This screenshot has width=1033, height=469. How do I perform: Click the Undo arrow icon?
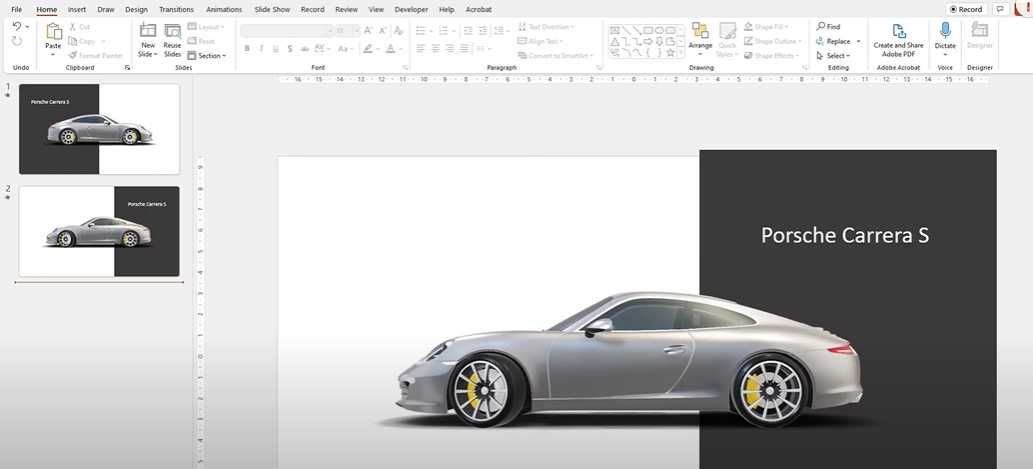pyautogui.click(x=16, y=26)
